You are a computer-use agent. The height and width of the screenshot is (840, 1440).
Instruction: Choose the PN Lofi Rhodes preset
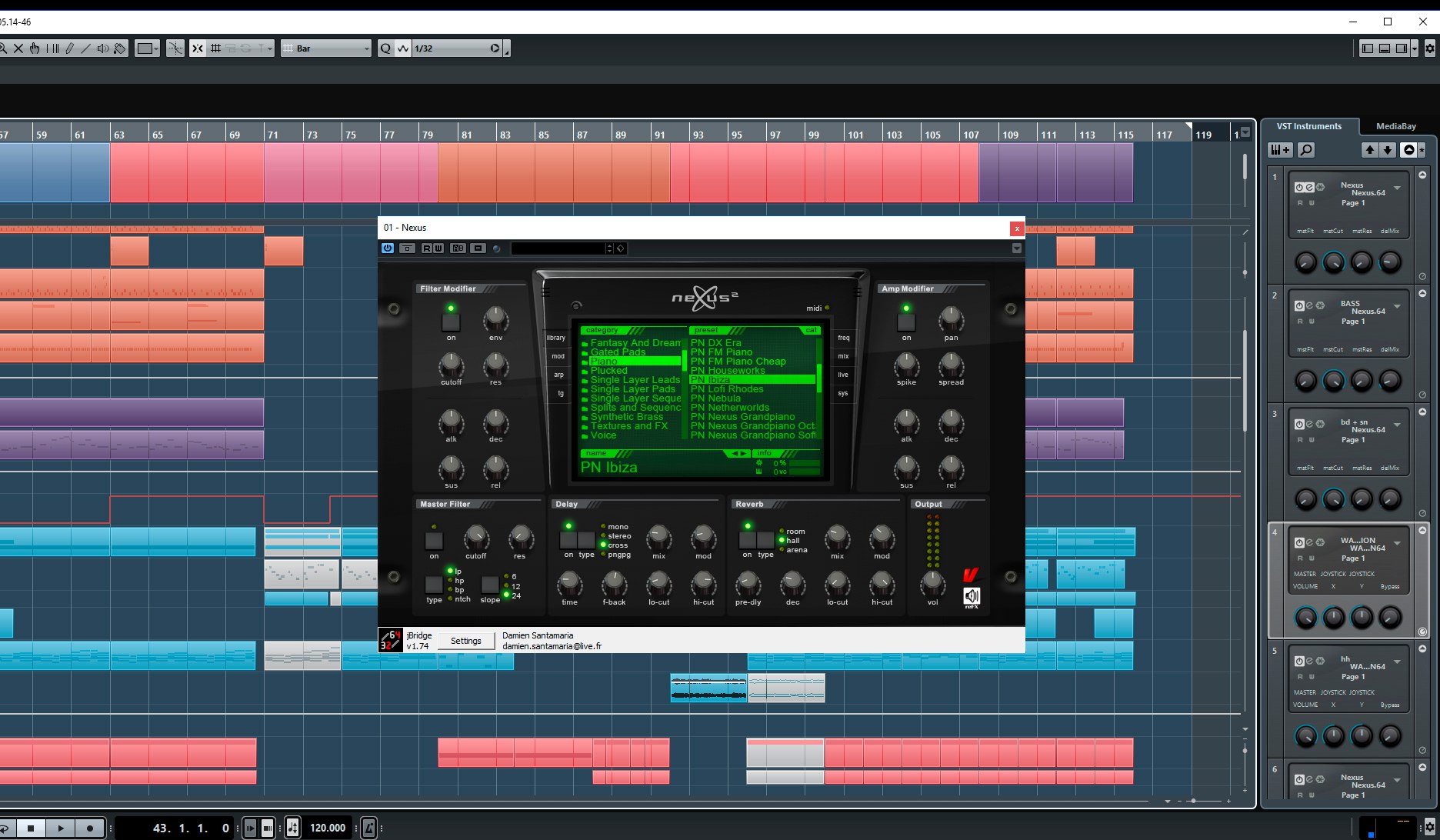coord(727,389)
